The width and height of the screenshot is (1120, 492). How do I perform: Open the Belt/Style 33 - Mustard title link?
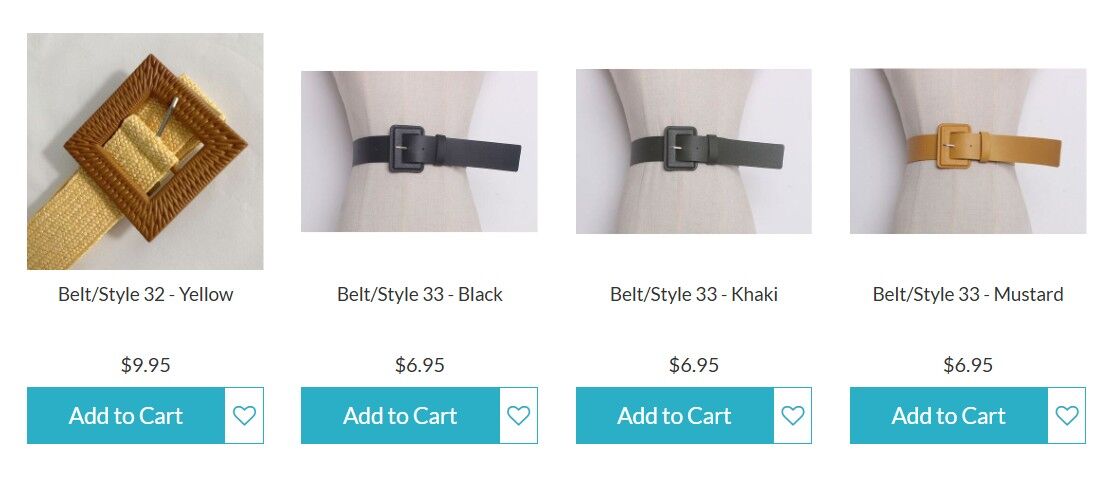[968, 294]
